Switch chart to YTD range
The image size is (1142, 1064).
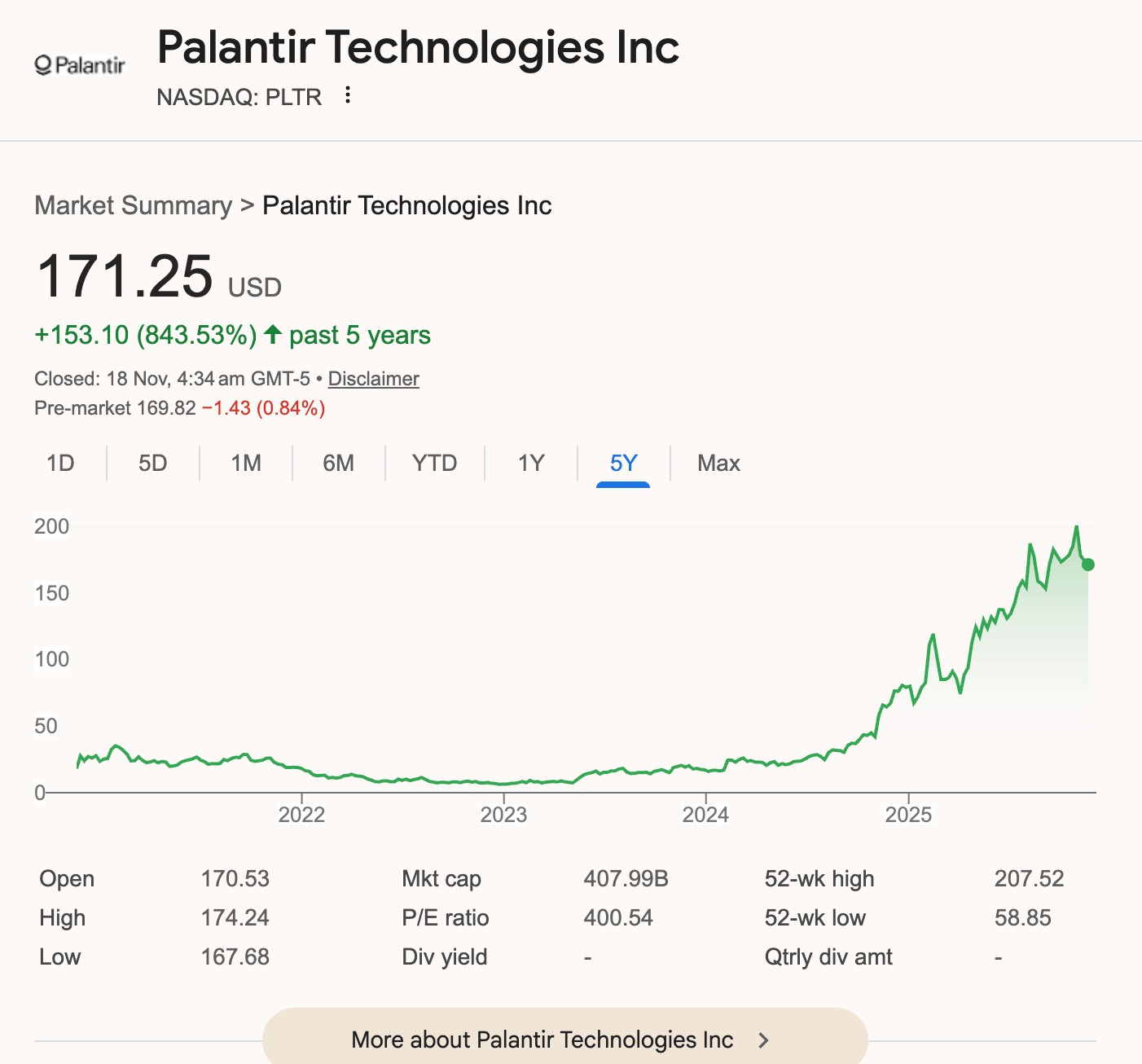click(x=434, y=464)
